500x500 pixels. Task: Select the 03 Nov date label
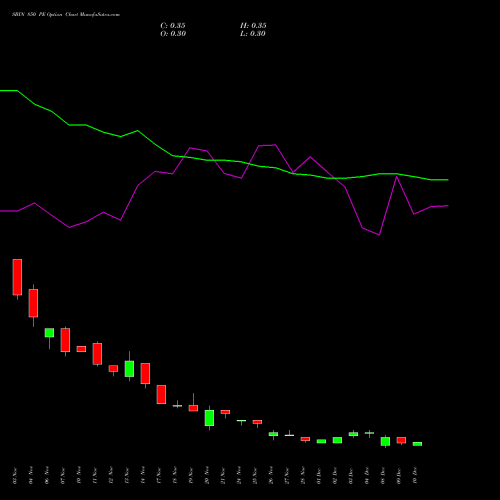(15, 476)
